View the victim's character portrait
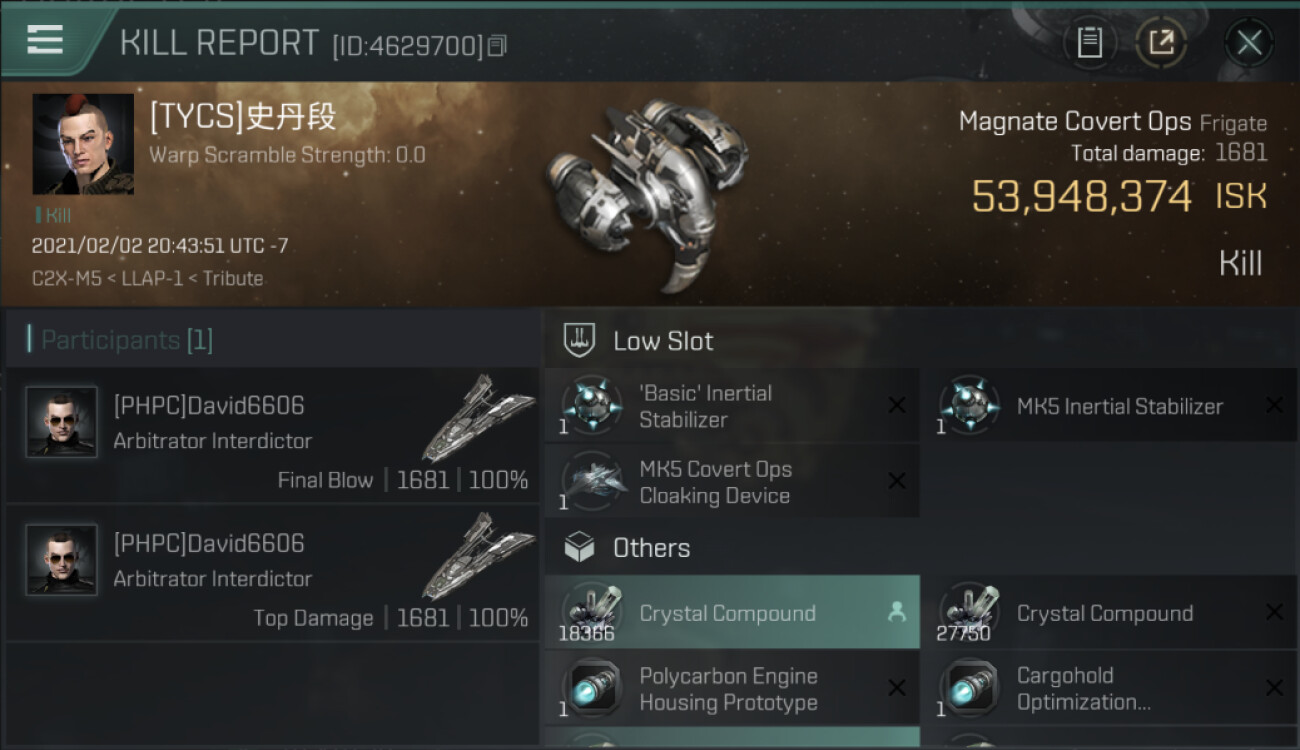The image size is (1300, 750). (x=83, y=144)
